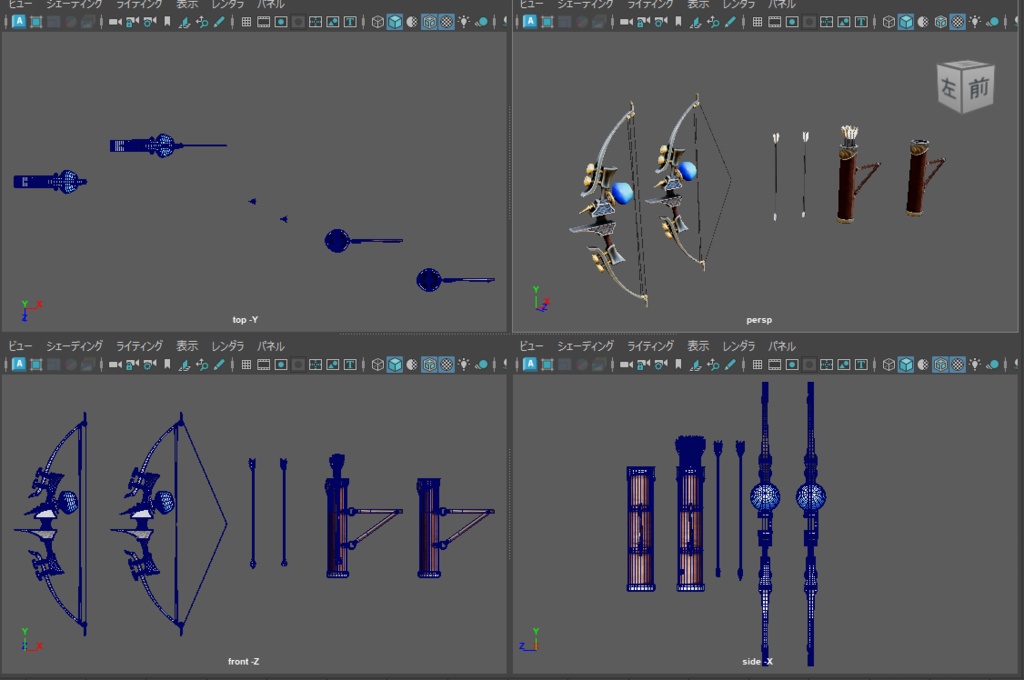Toggle Wireframe shading in top -Y panel
The image size is (1024, 680).
pyautogui.click(x=377, y=22)
